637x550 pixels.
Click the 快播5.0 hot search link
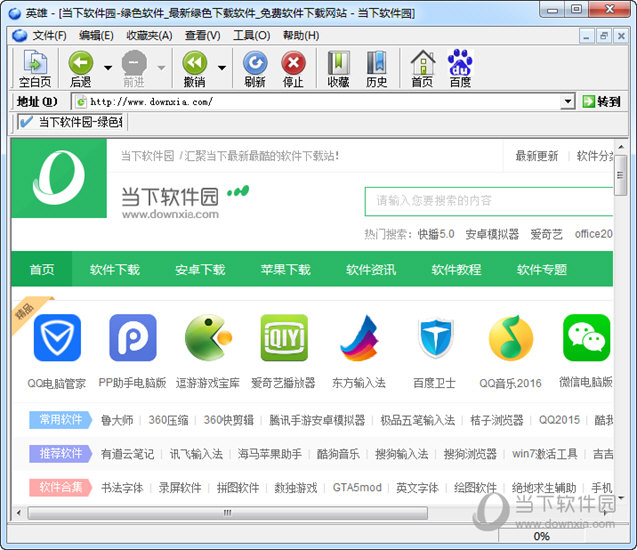[x=436, y=234]
